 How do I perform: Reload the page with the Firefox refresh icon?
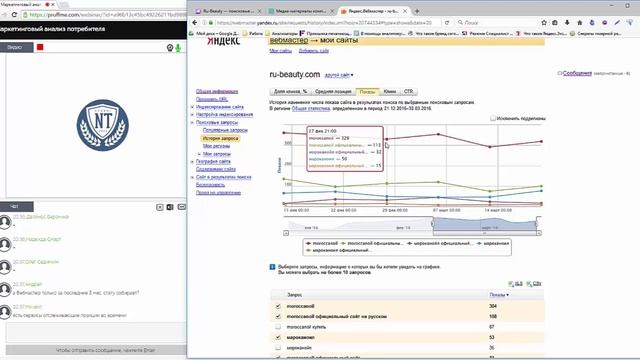point(447,23)
